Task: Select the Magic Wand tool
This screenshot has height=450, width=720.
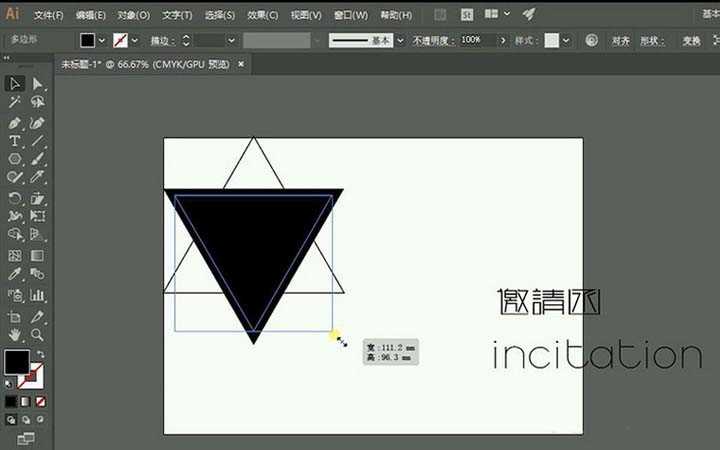Action: [x=15, y=102]
